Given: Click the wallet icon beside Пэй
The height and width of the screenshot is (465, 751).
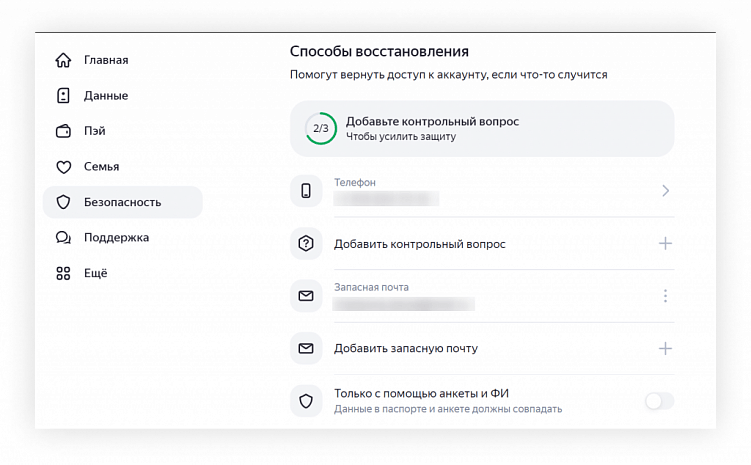Looking at the screenshot, I should 63,131.
